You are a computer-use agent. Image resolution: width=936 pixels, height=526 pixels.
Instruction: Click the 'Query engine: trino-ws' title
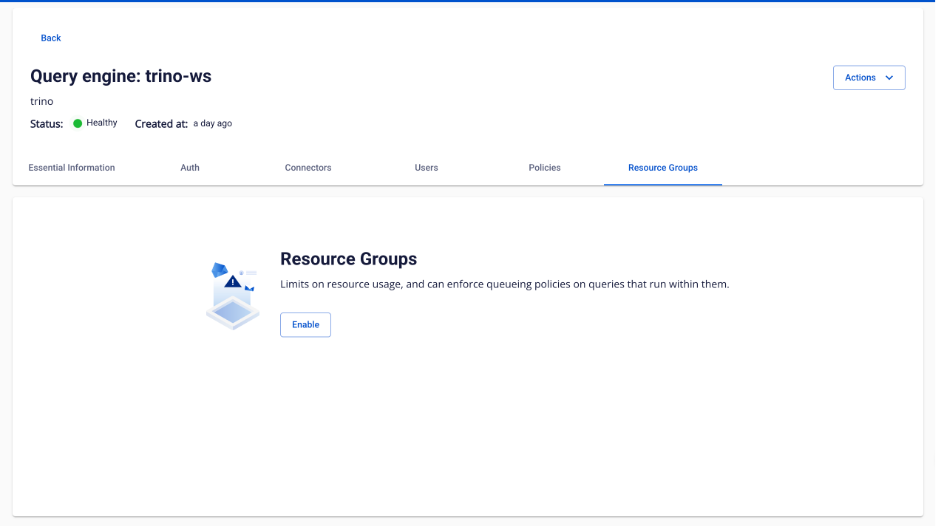[121, 76]
